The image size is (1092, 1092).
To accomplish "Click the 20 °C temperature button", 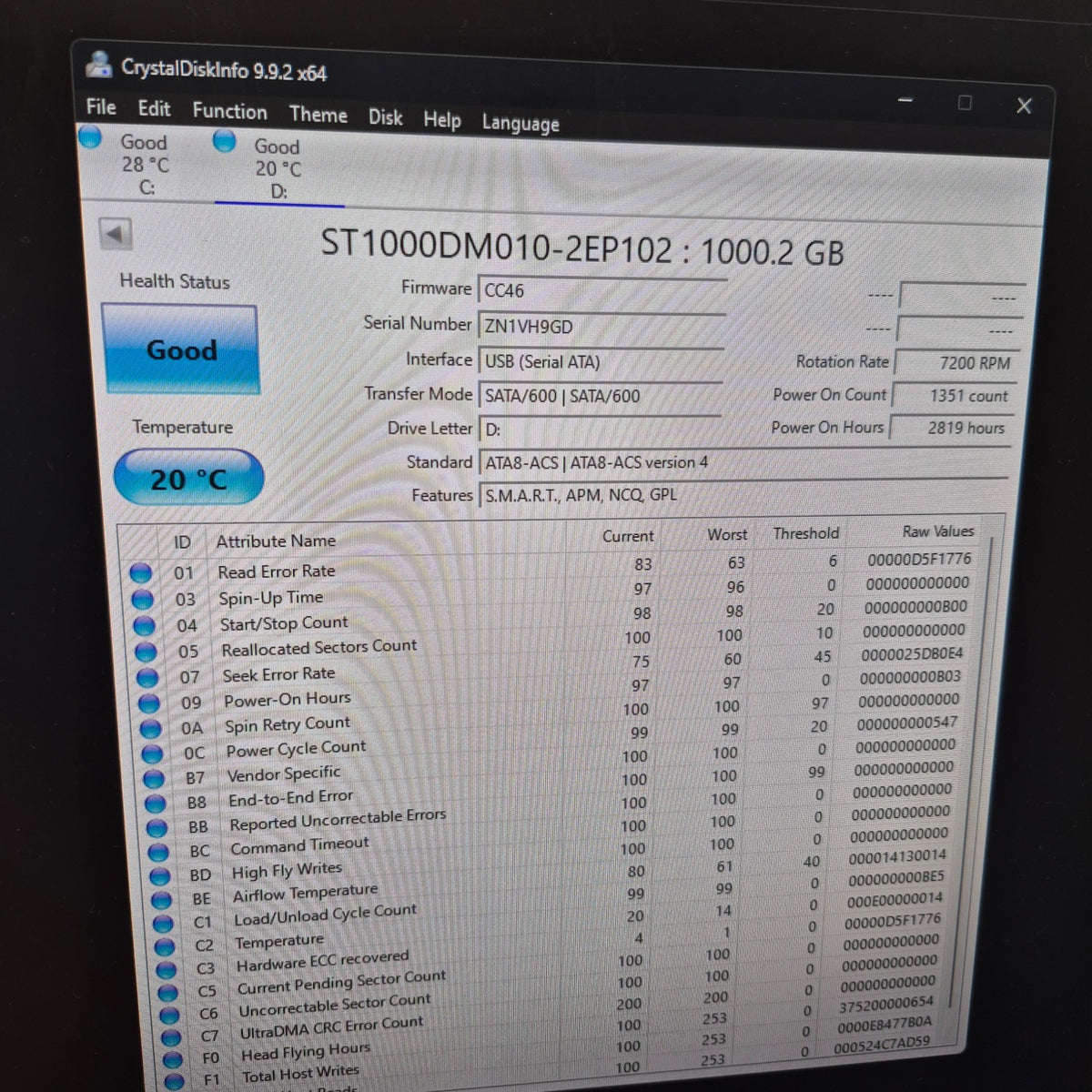I will coord(187,478).
